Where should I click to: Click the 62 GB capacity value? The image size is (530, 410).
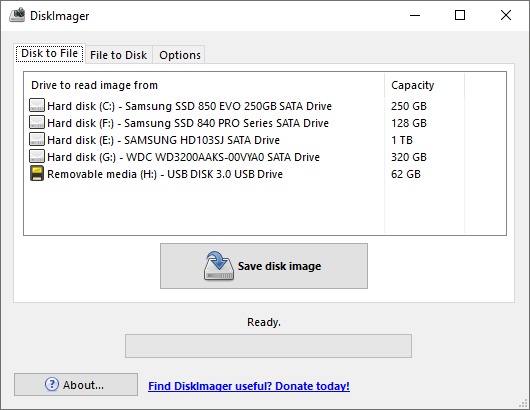click(406, 174)
